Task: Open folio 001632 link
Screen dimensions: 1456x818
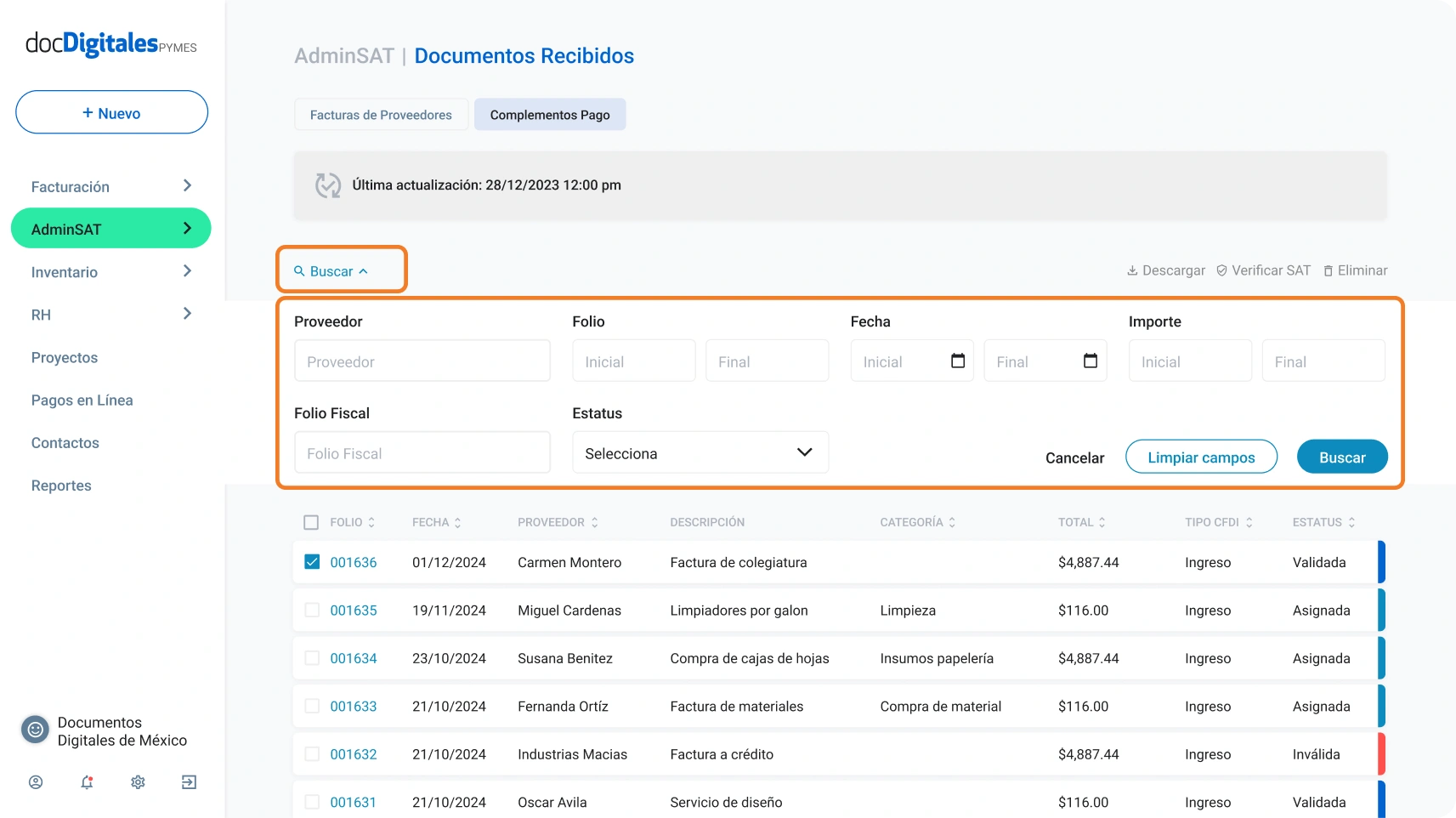Action: click(x=354, y=754)
